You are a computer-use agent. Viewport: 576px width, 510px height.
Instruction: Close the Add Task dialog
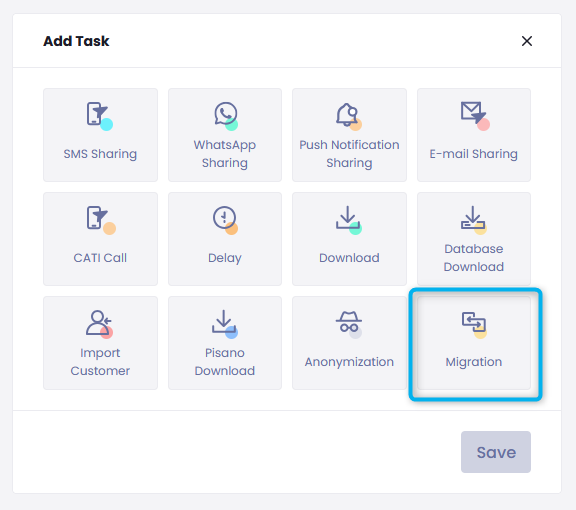527,41
